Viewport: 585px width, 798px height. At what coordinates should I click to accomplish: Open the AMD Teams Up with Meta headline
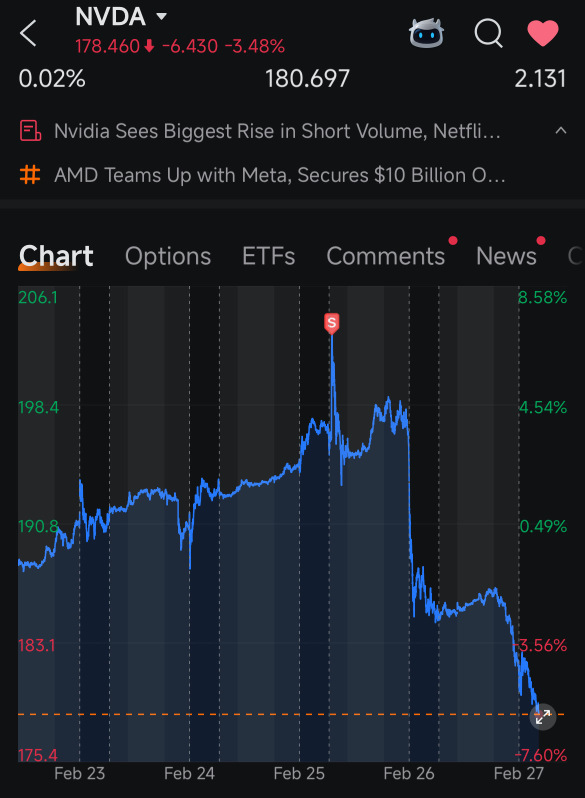coord(280,175)
